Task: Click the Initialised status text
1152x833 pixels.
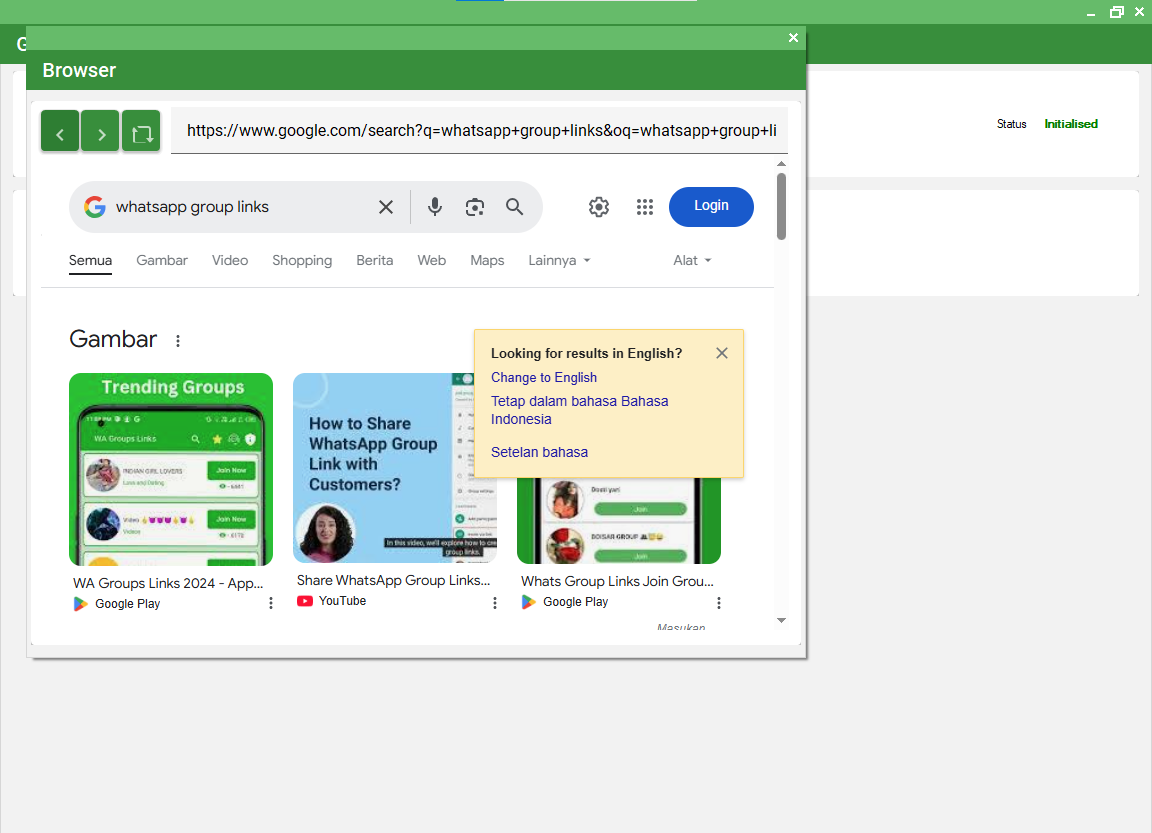Action: click(1071, 124)
